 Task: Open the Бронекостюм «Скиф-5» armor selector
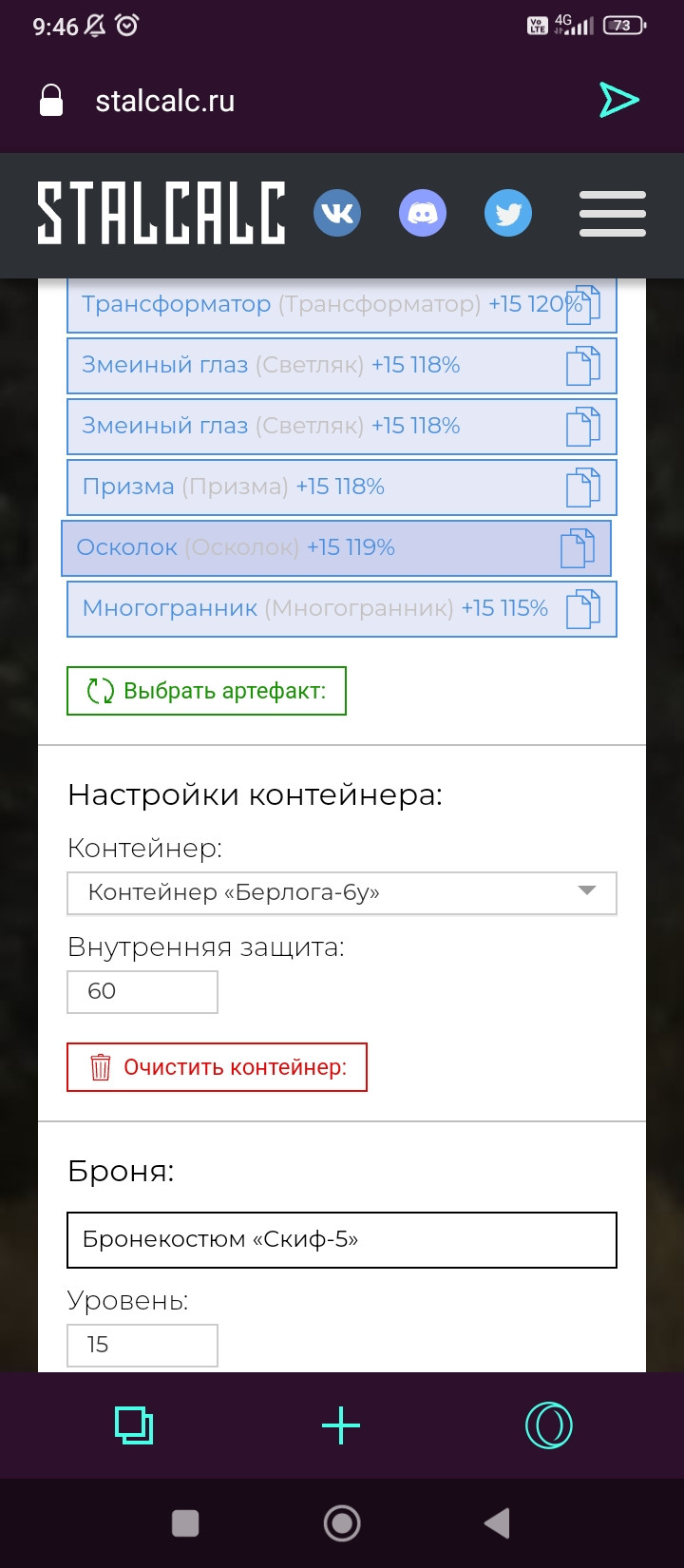pyautogui.click(x=342, y=1240)
